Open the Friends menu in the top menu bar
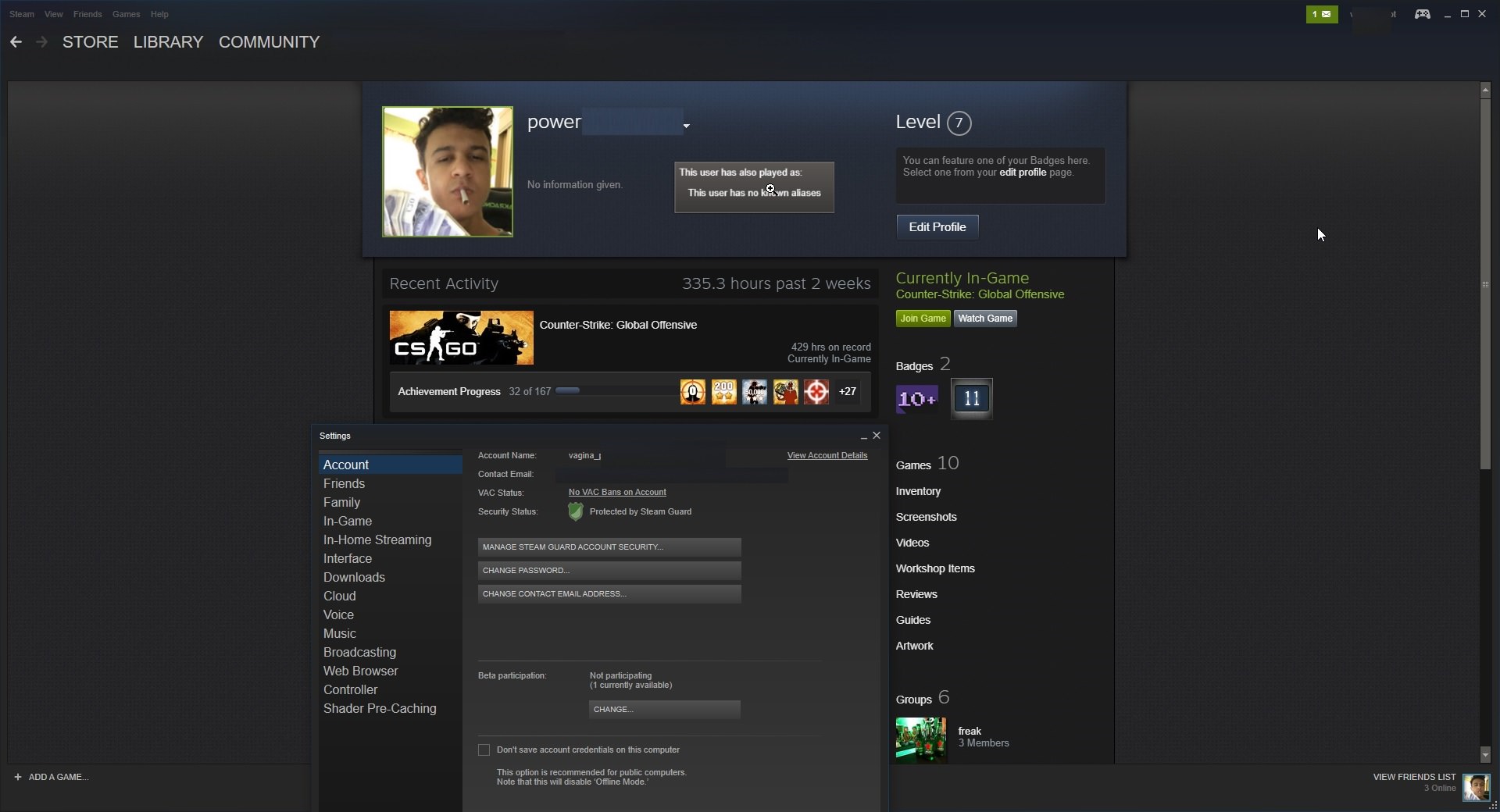The height and width of the screenshot is (812, 1500). (87, 14)
